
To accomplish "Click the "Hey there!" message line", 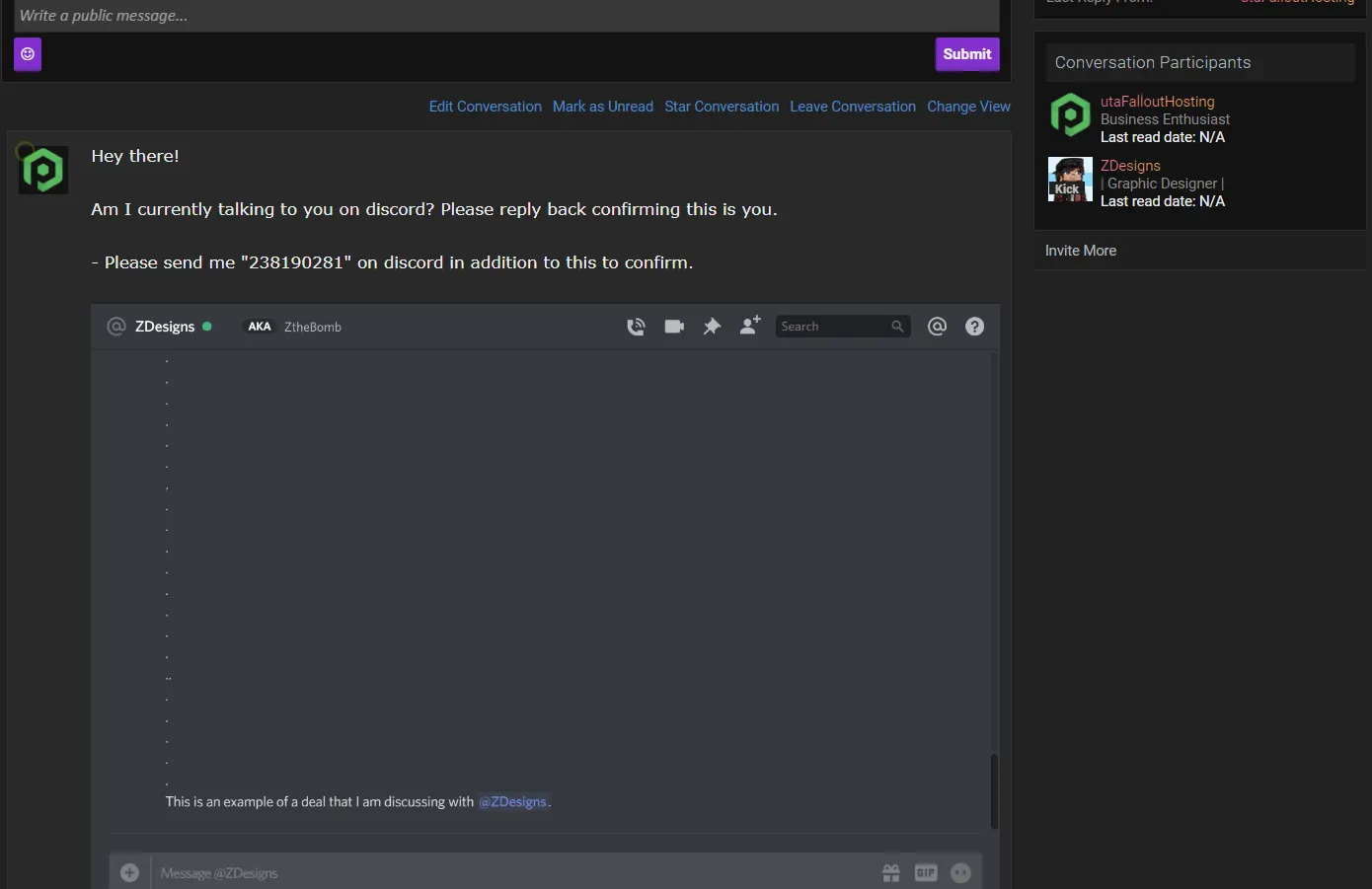I will pyautogui.click(x=135, y=156).
